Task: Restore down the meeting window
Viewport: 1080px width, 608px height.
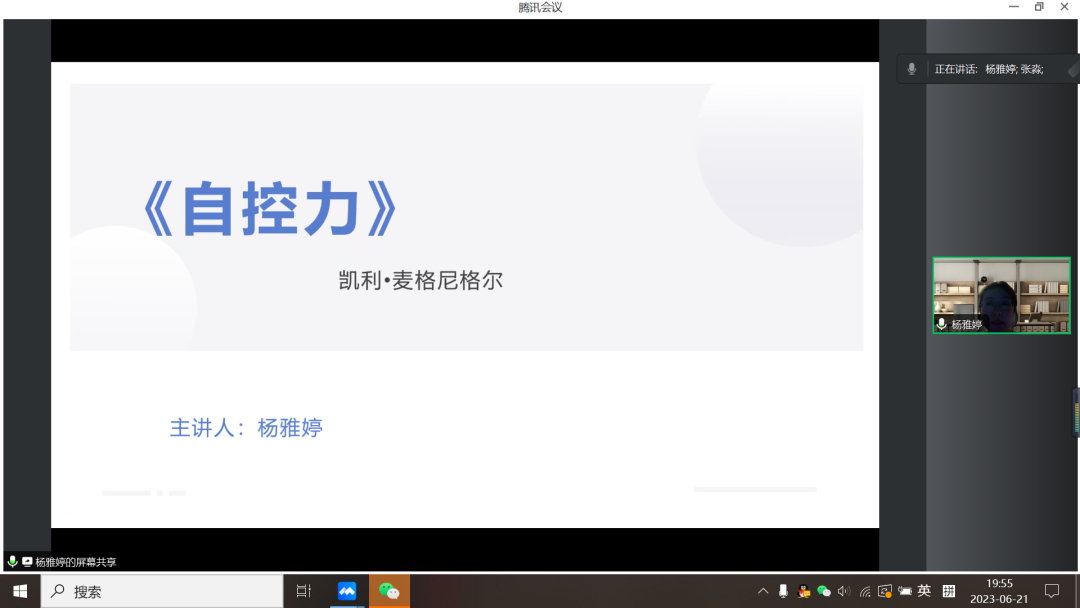Action: [1039, 7]
